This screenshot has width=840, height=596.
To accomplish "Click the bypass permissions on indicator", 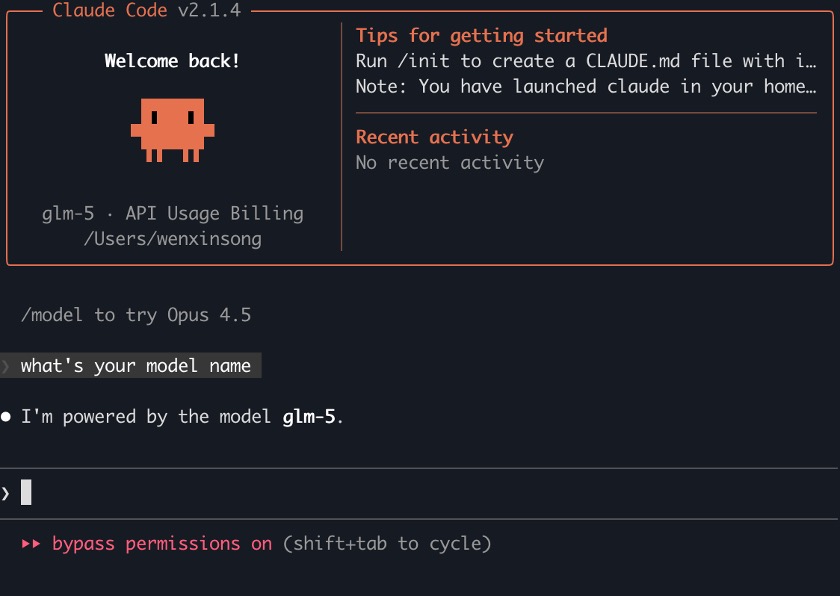I will point(162,544).
